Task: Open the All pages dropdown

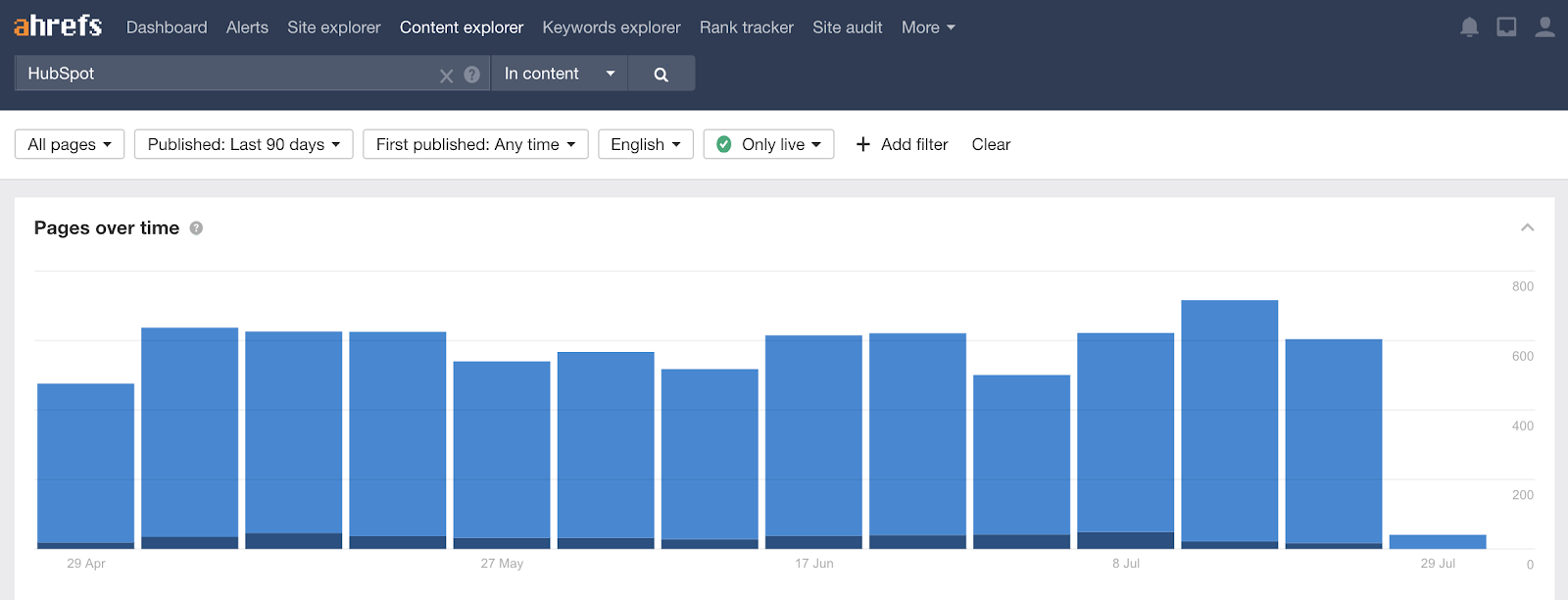Action: (70, 144)
